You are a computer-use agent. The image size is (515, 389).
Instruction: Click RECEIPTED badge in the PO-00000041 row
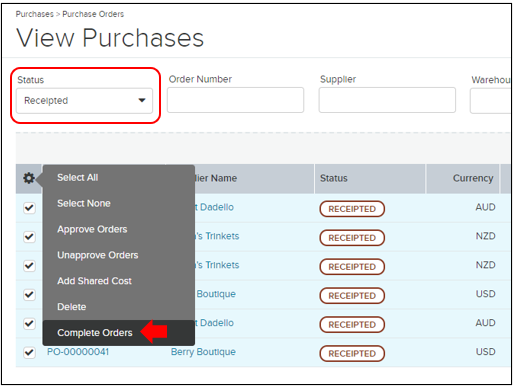coord(352,354)
